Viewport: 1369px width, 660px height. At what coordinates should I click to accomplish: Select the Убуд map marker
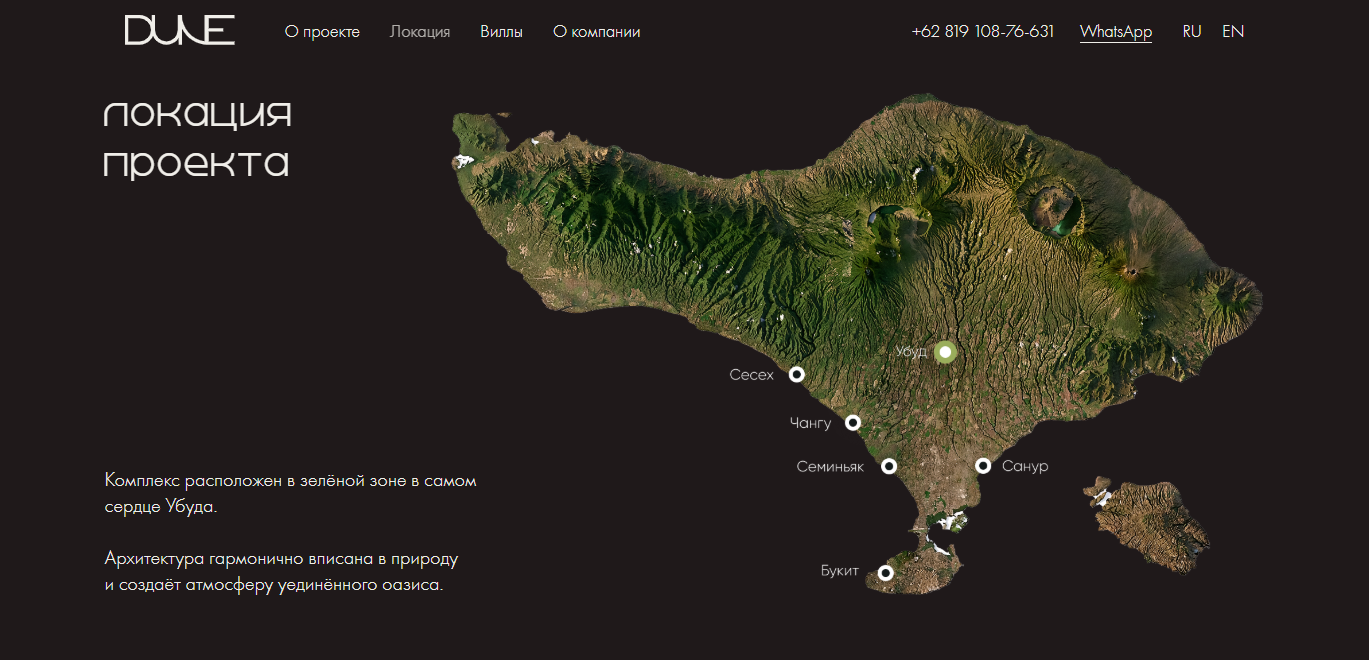[x=945, y=352]
